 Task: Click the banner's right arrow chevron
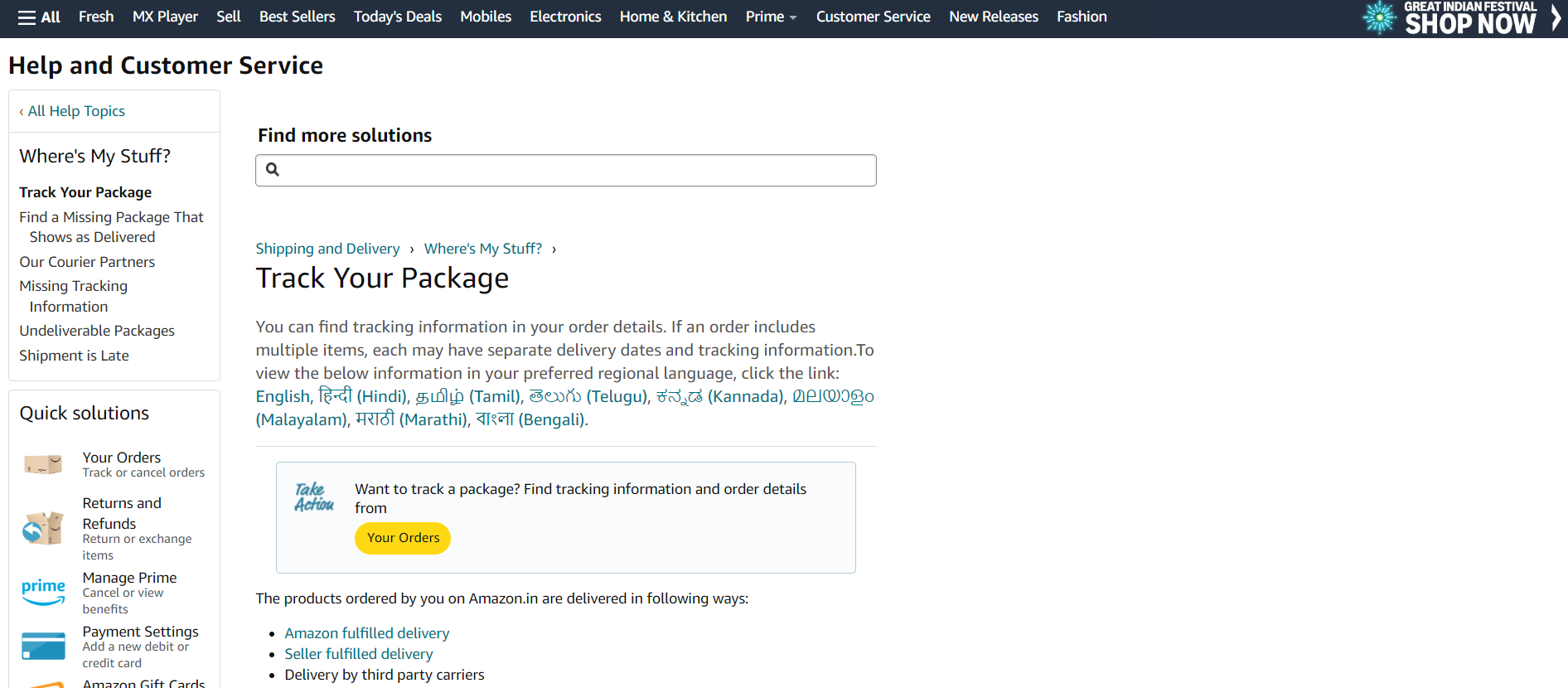pyautogui.click(x=1556, y=18)
